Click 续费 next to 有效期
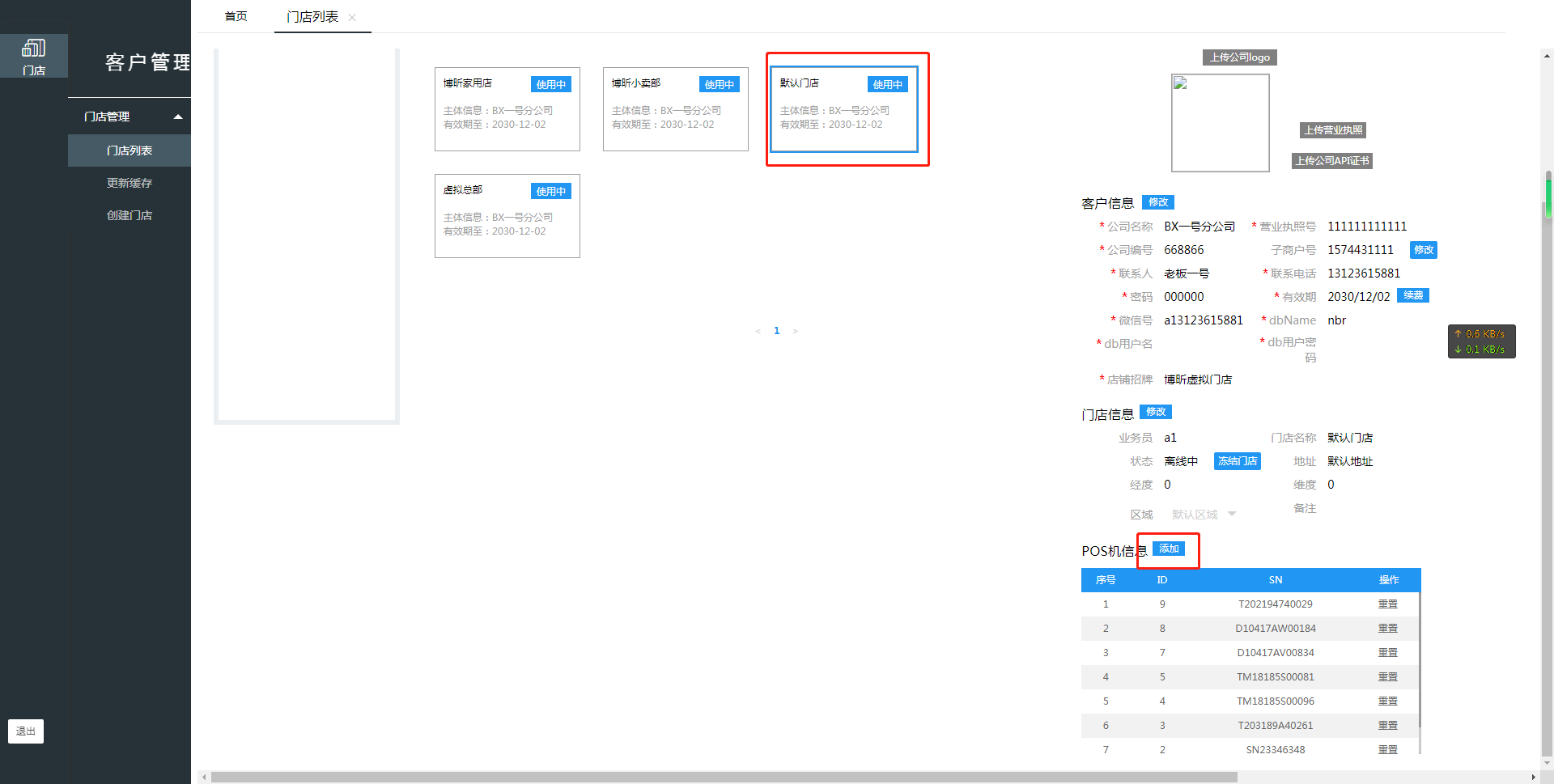1554x784 pixels. coord(1413,295)
